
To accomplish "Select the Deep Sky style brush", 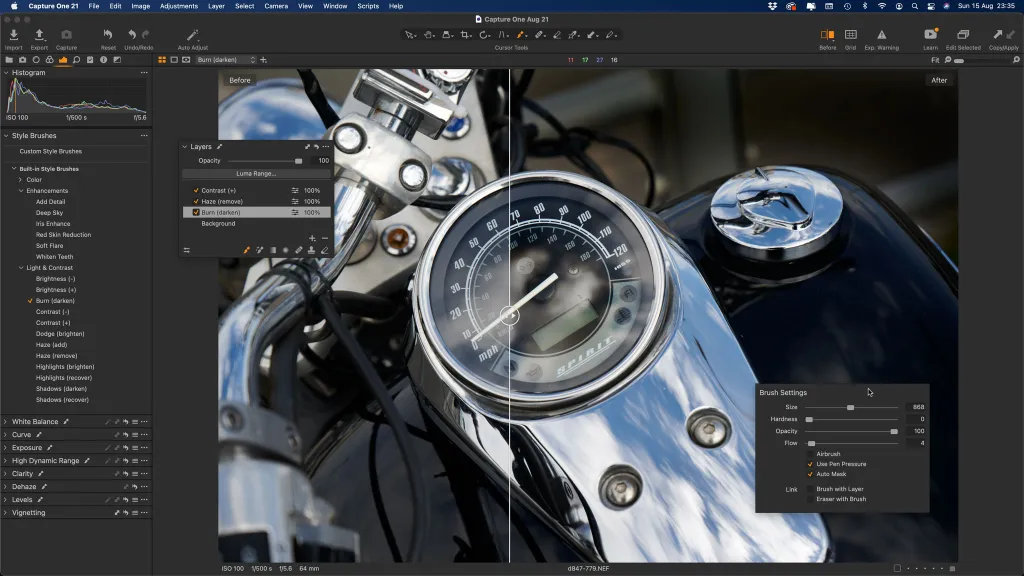I will [50, 213].
